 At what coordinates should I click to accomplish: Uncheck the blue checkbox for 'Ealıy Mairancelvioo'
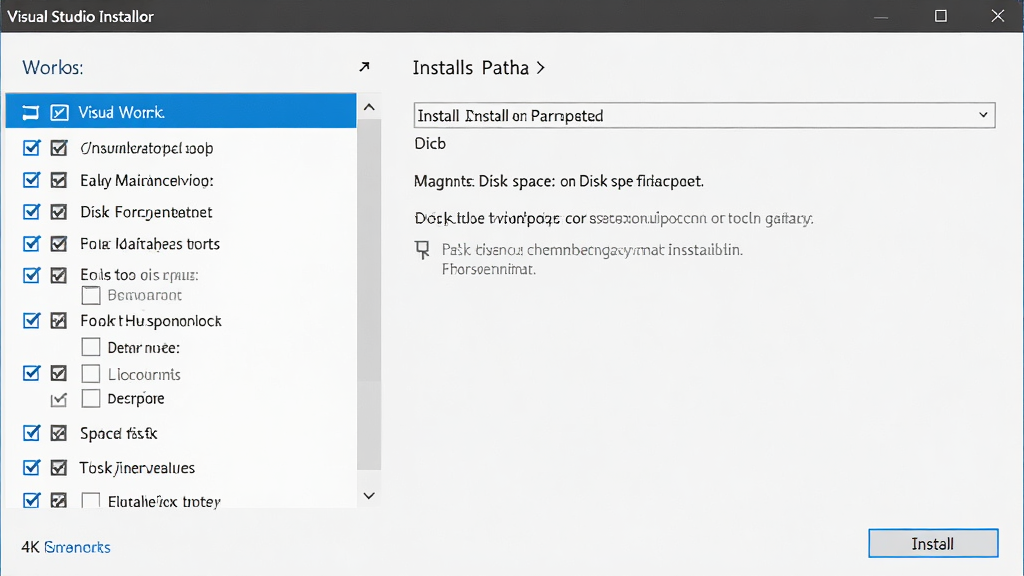click(x=31, y=180)
